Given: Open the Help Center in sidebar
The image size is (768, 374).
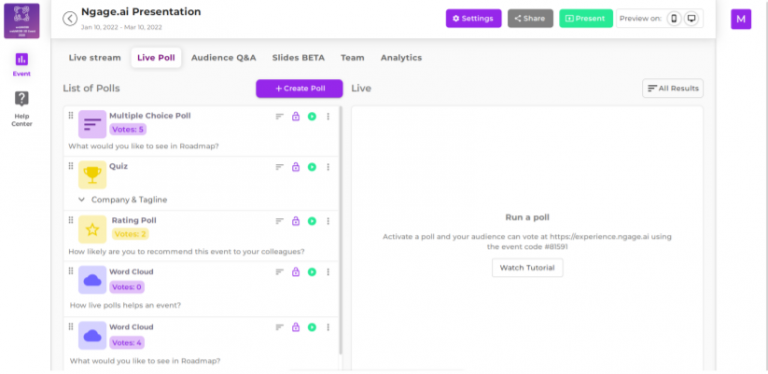Looking at the screenshot, I should [22, 109].
